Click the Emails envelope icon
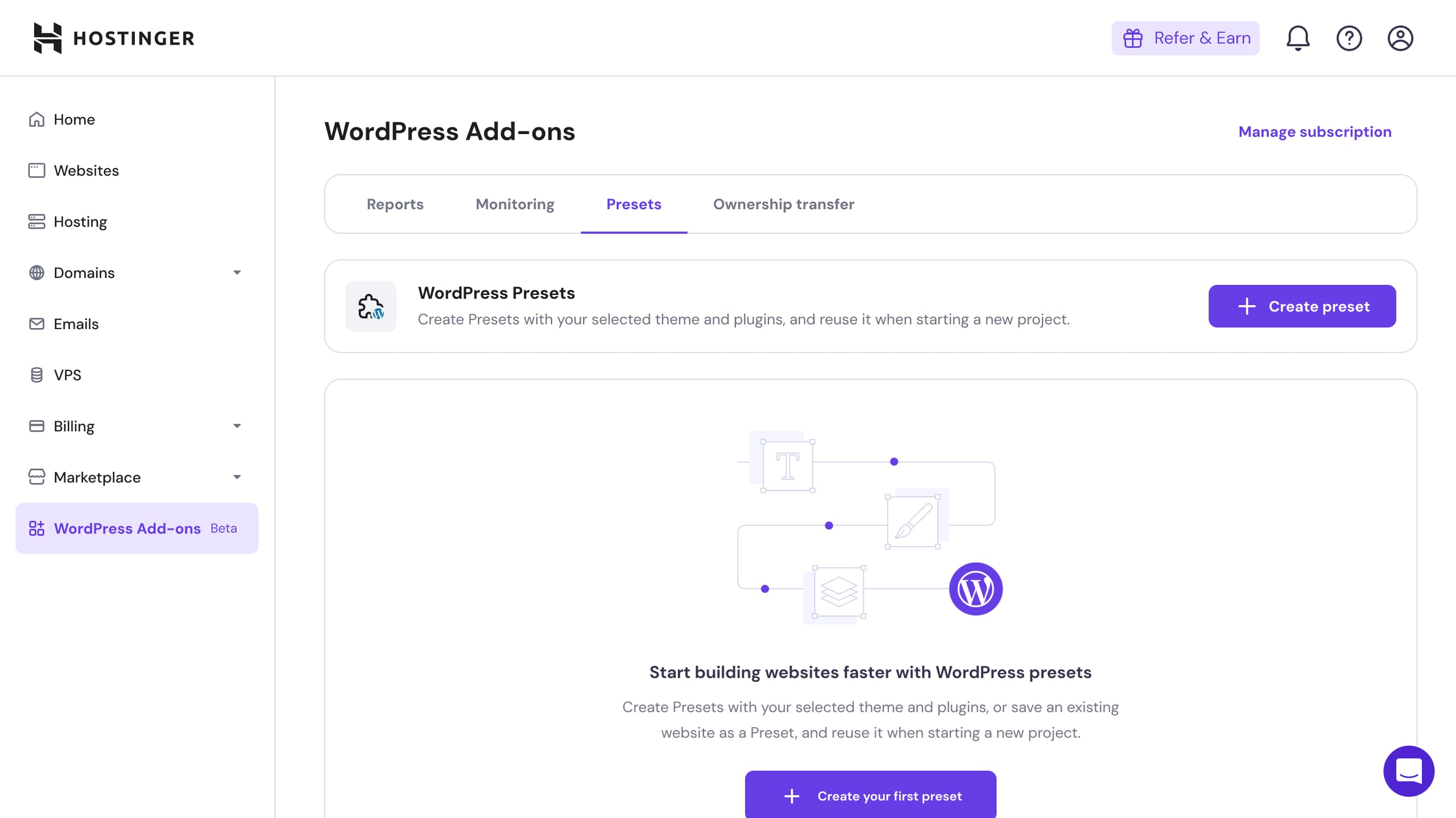Image resolution: width=1456 pixels, height=818 pixels. pos(36,324)
